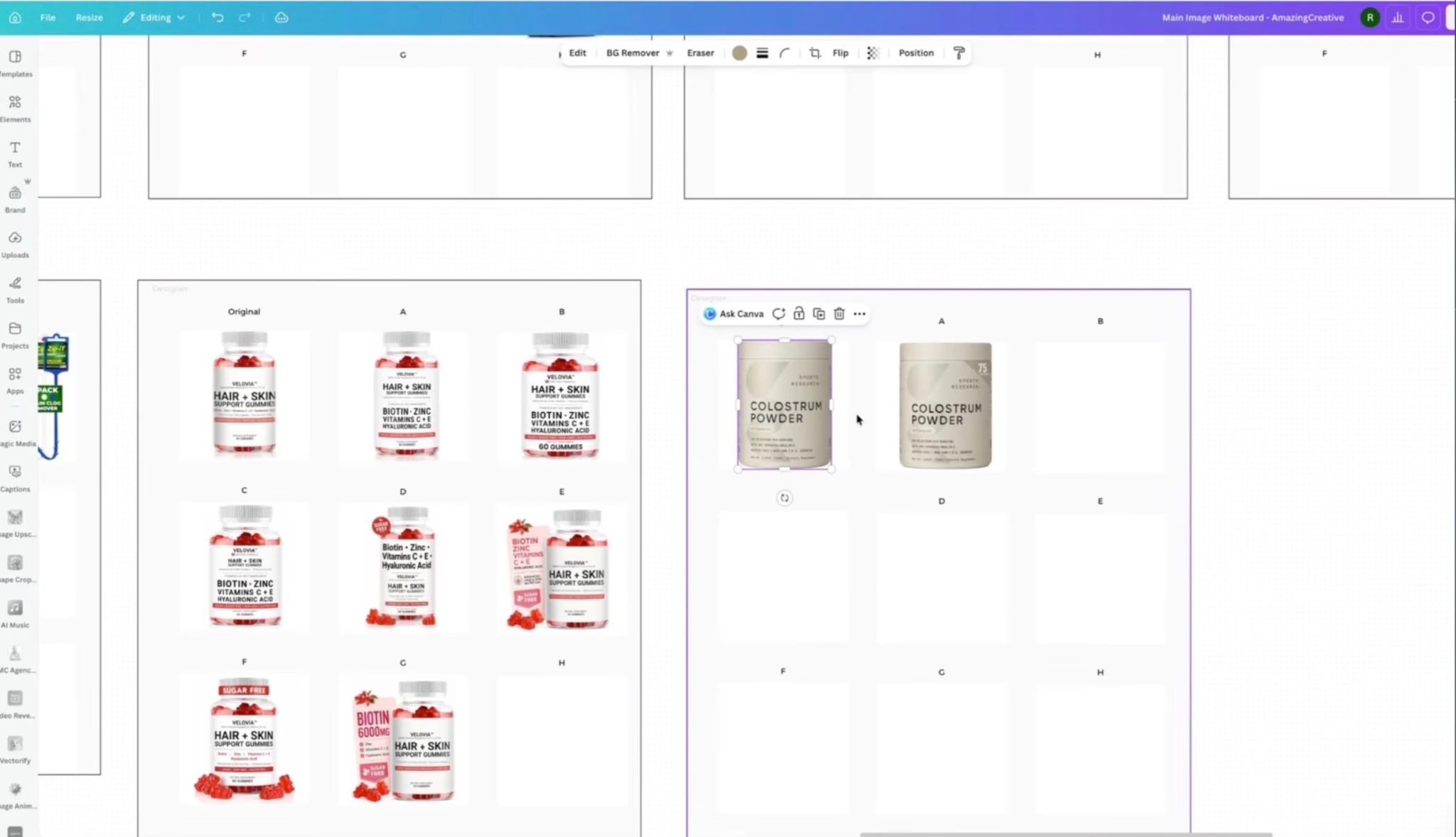1456x837 pixels.
Task: Open the AI Music app
Action: click(x=15, y=615)
